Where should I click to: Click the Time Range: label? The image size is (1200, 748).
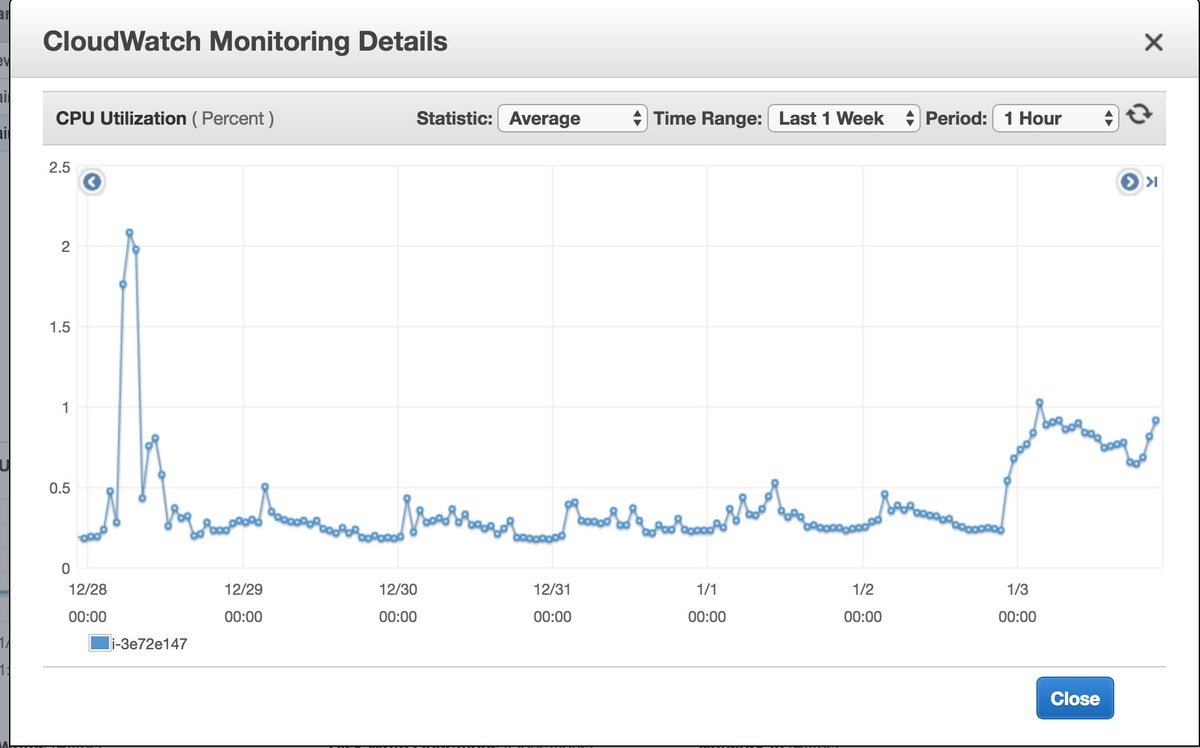(707, 118)
